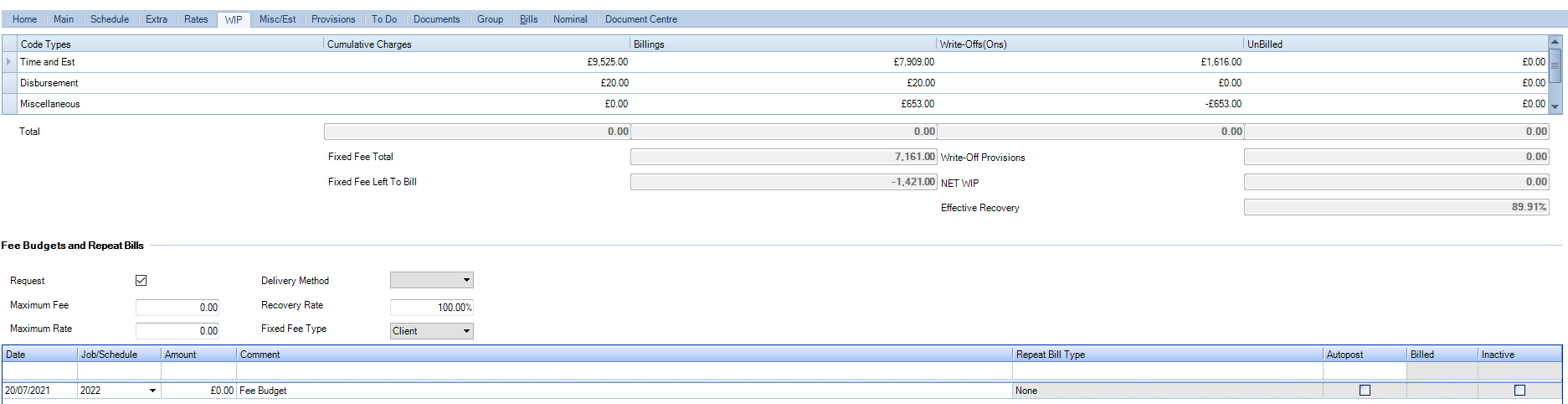Go to the Extra tab
Viewport: 1568px width, 404px height.
click(x=157, y=19)
